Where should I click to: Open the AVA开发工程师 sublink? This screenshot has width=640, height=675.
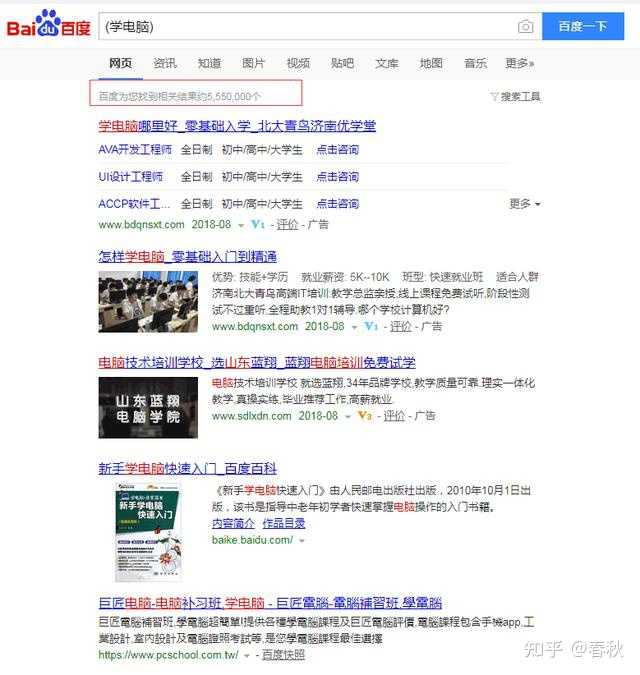click(x=135, y=150)
